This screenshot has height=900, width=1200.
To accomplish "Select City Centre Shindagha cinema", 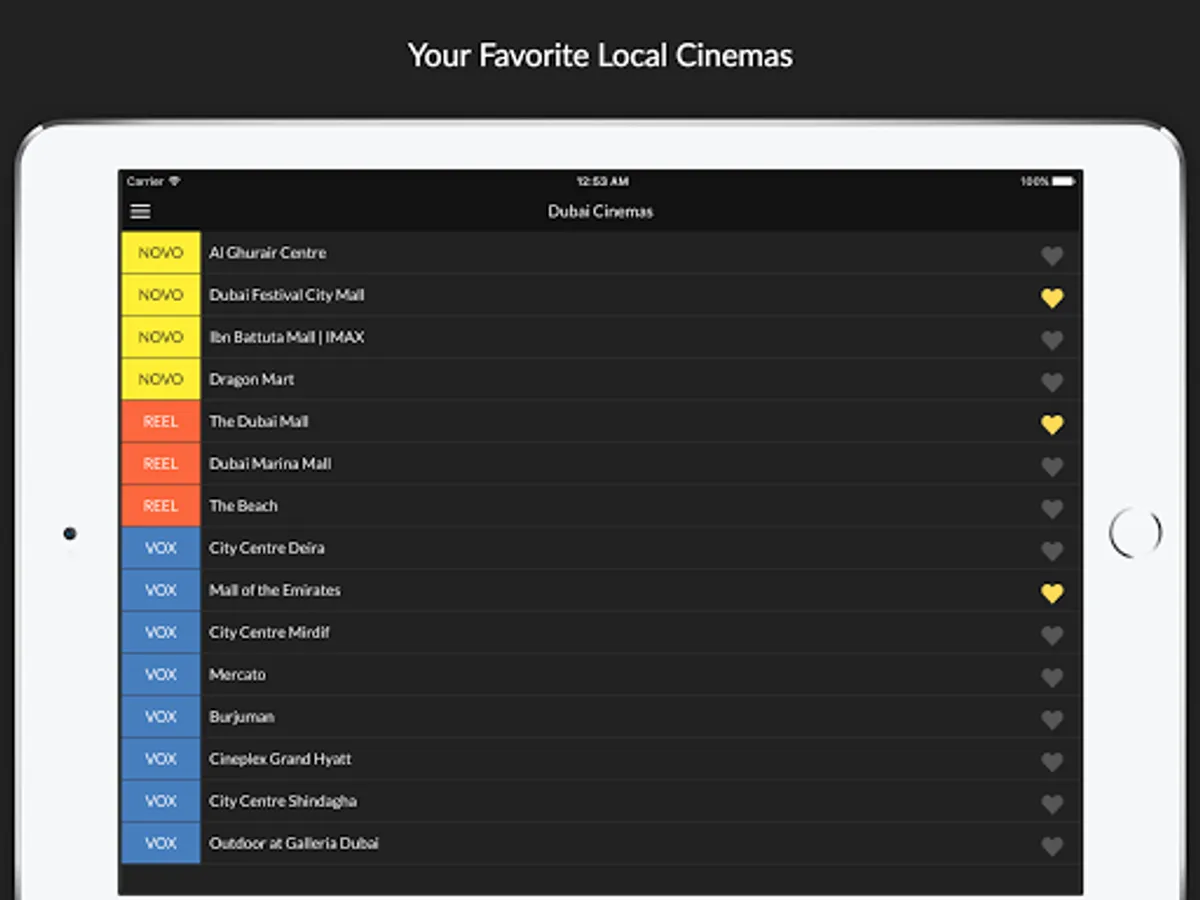I will tap(601, 801).
